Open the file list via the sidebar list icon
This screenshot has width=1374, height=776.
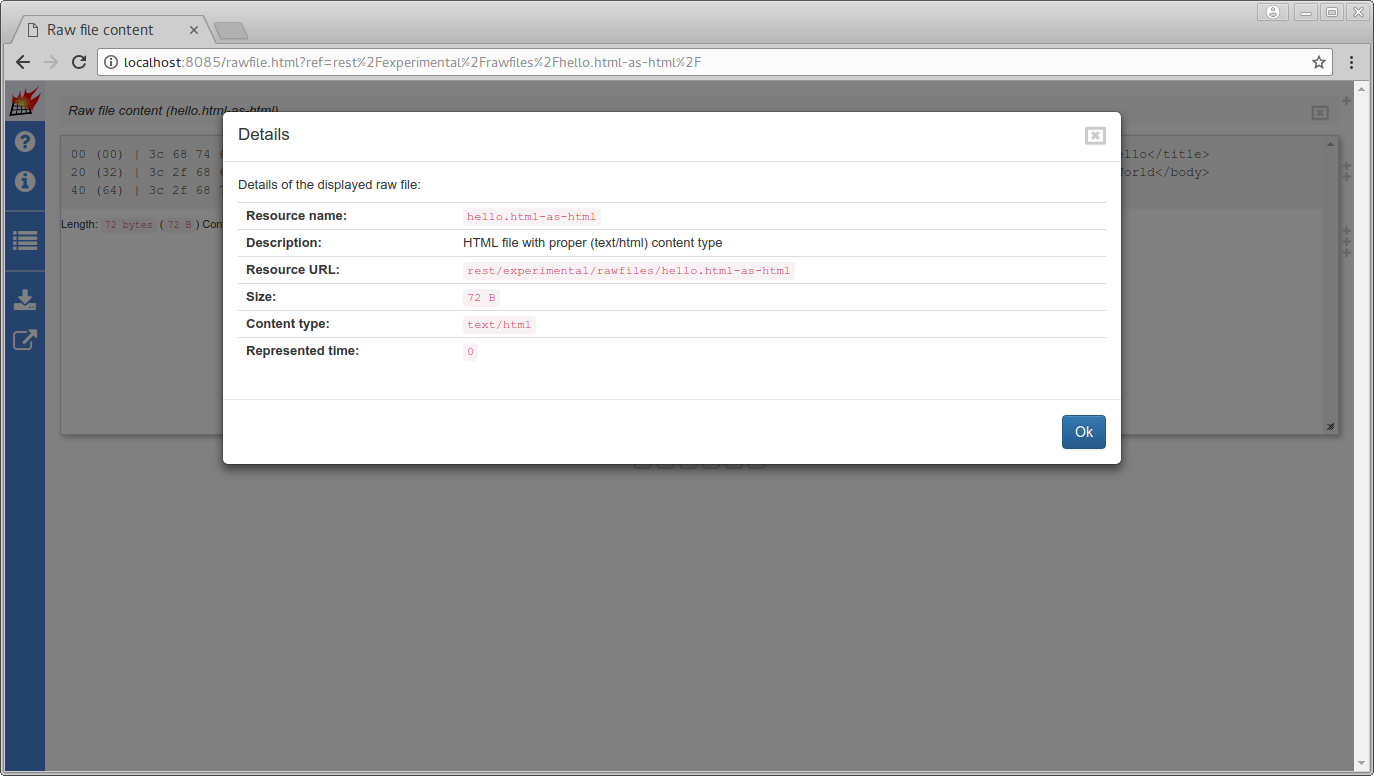24,240
